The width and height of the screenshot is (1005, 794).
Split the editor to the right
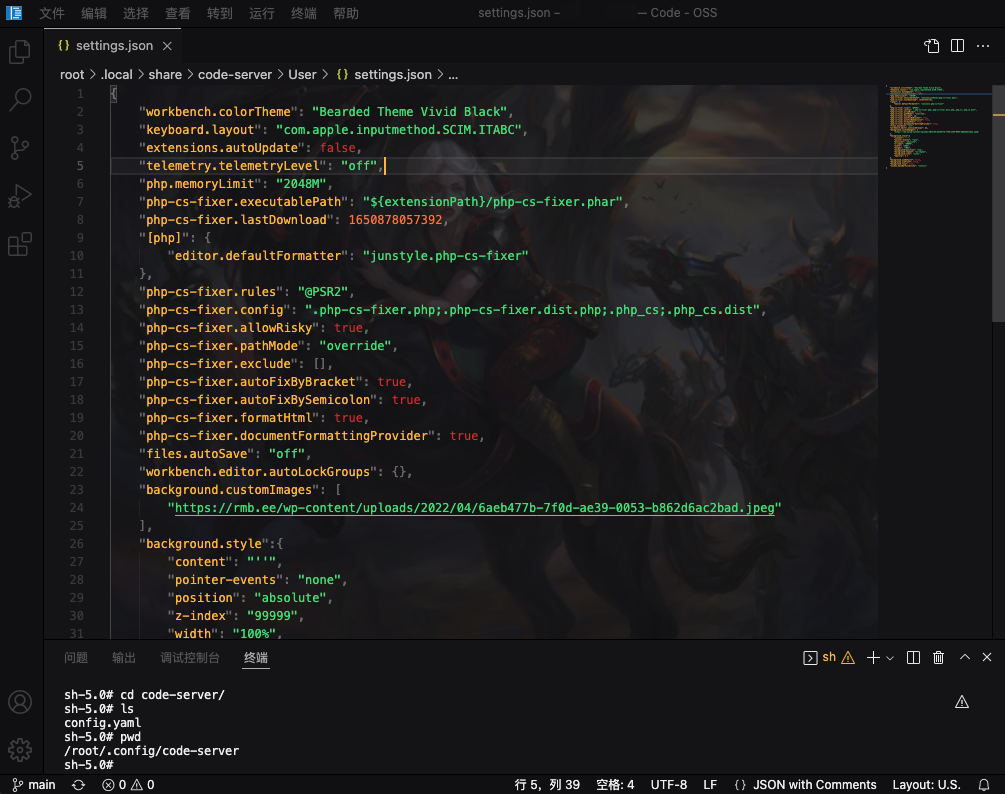957,46
